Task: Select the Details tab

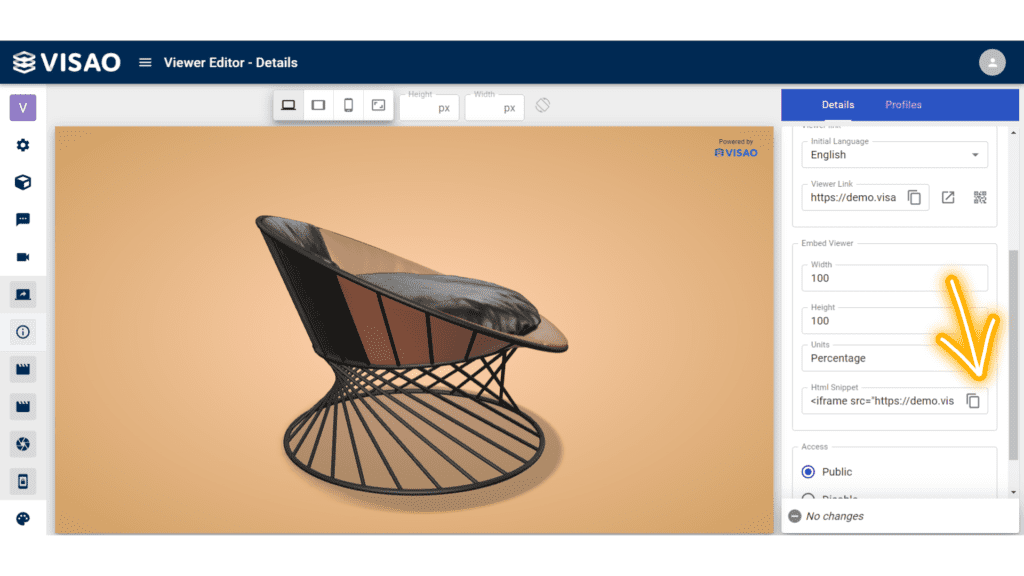Action: pos(838,104)
